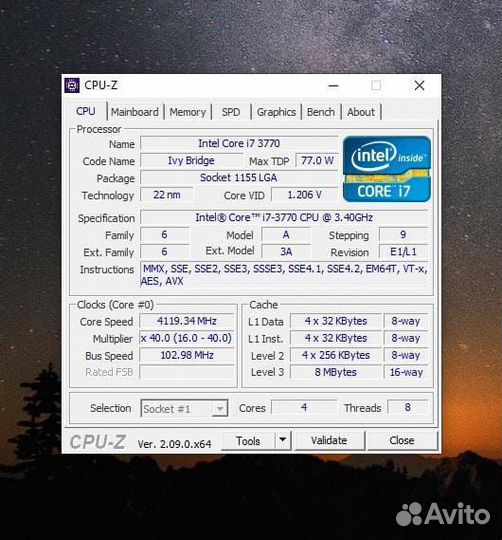Click the CPU-Z app icon in title bar
502x540 pixels.
pyautogui.click(x=72, y=85)
